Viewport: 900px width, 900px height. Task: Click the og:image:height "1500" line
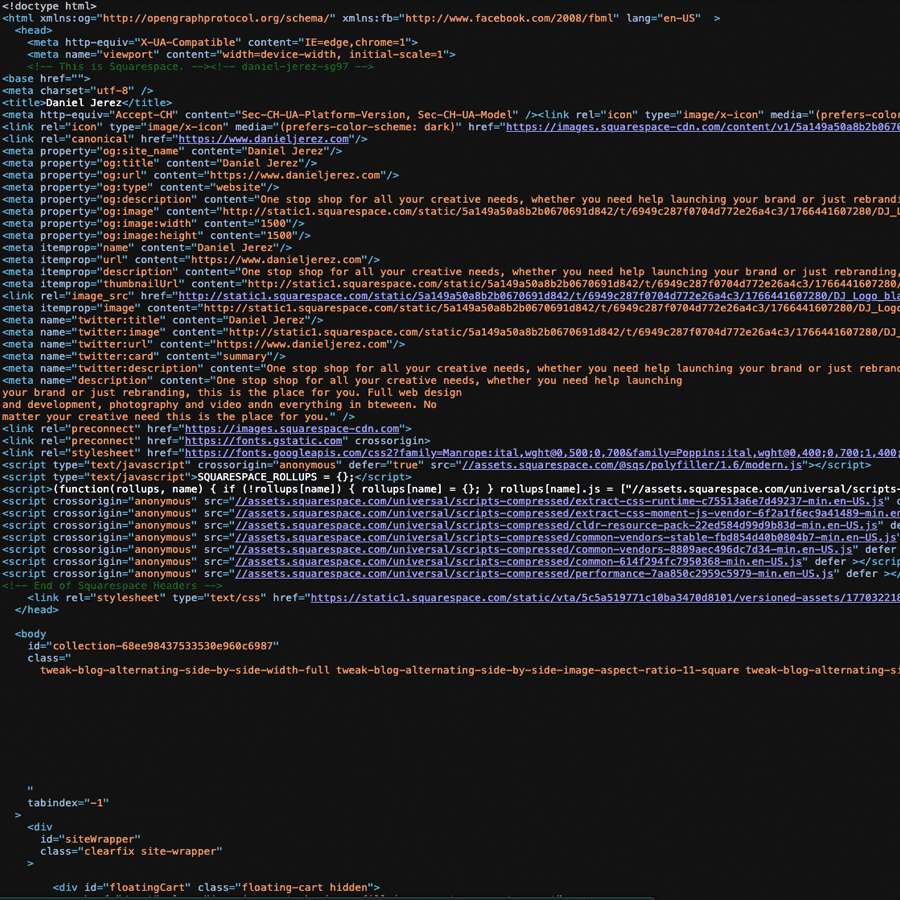pyautogui.click(x=157, y=235)
